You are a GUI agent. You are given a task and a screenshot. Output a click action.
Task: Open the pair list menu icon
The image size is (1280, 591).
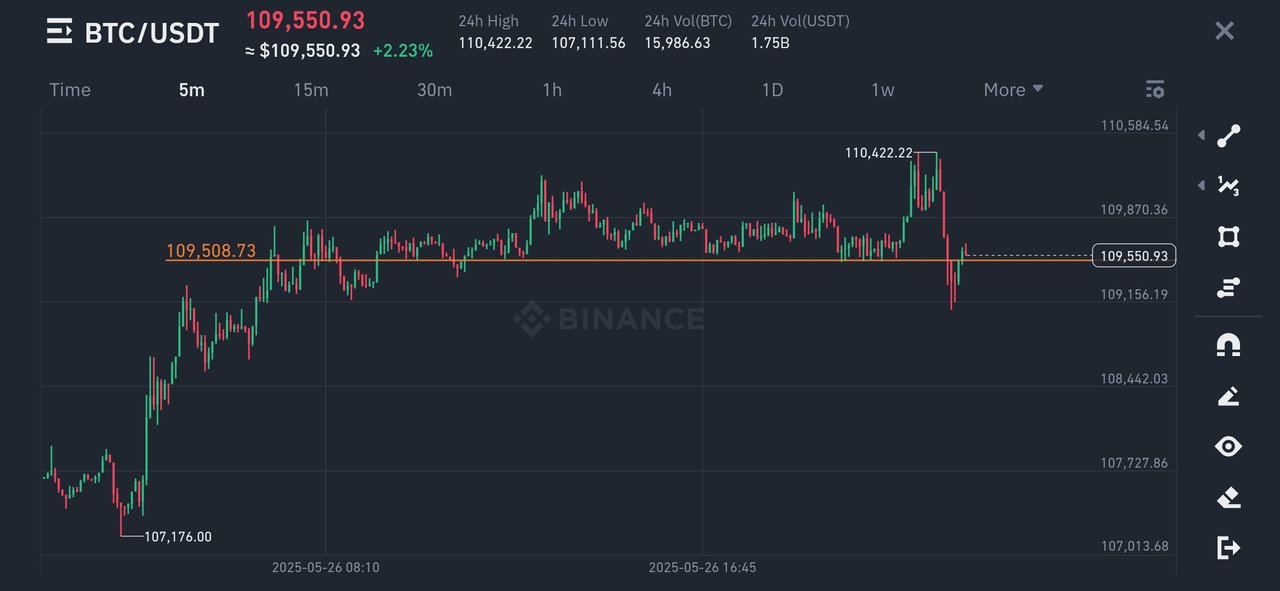[x=60, y=32]
